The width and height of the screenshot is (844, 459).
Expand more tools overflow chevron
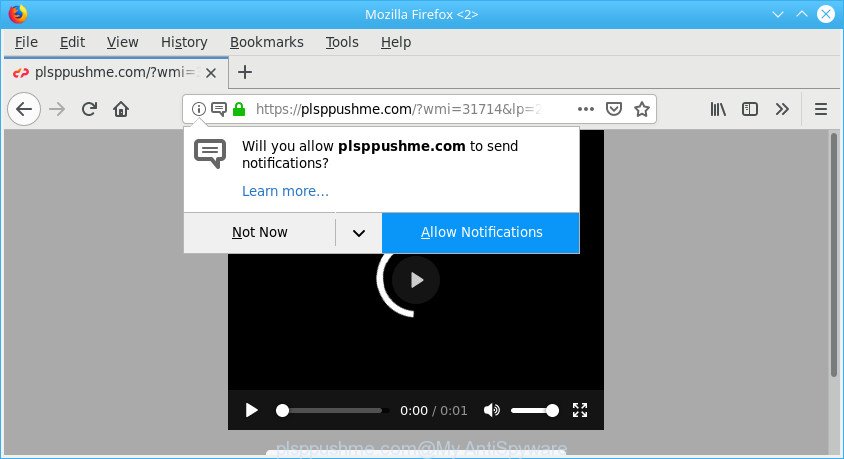click(x=782, y=109)
